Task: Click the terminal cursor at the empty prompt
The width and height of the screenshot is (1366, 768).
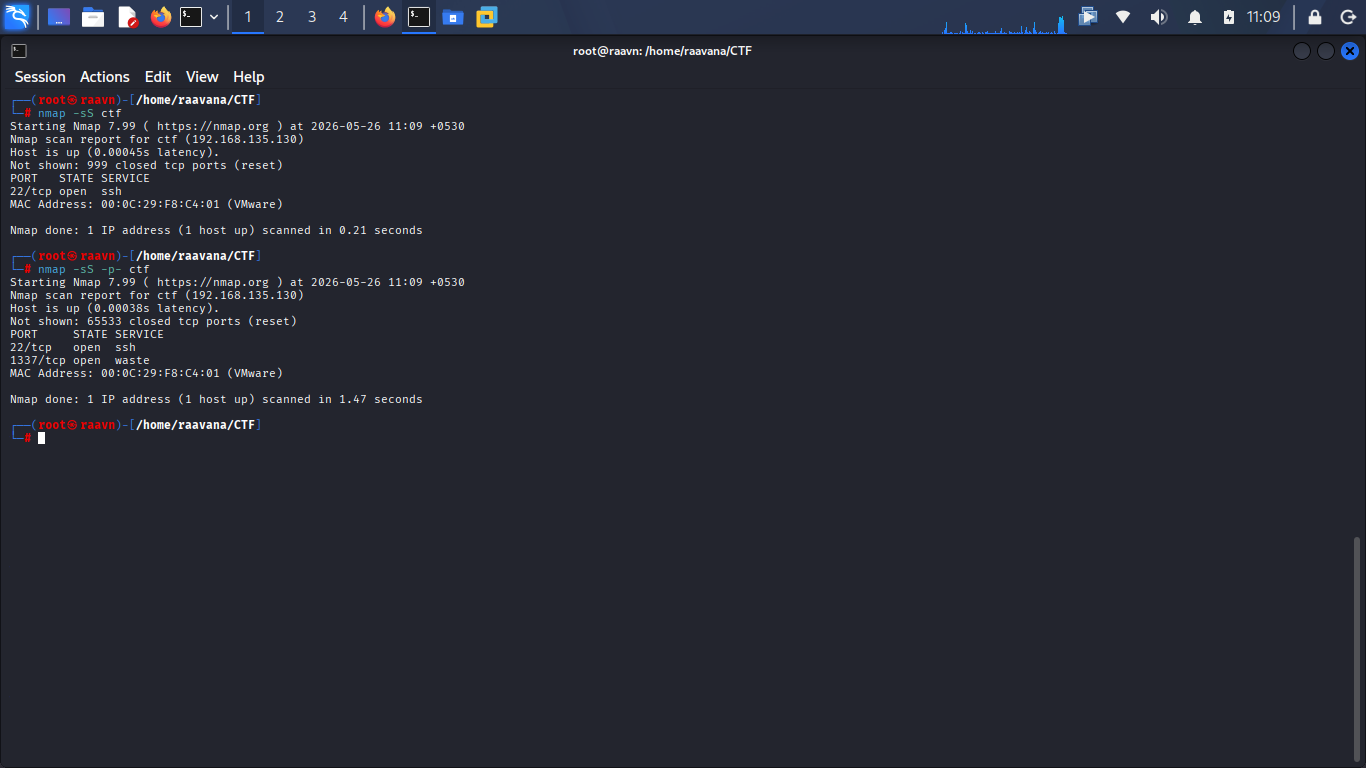Action: click(42, 438)
